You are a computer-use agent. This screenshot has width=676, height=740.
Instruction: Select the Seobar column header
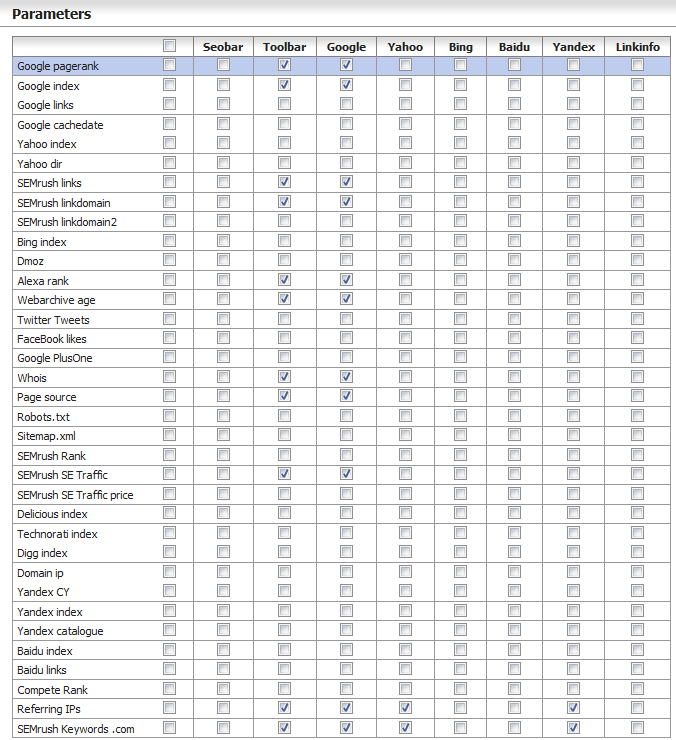click(223, 47)
